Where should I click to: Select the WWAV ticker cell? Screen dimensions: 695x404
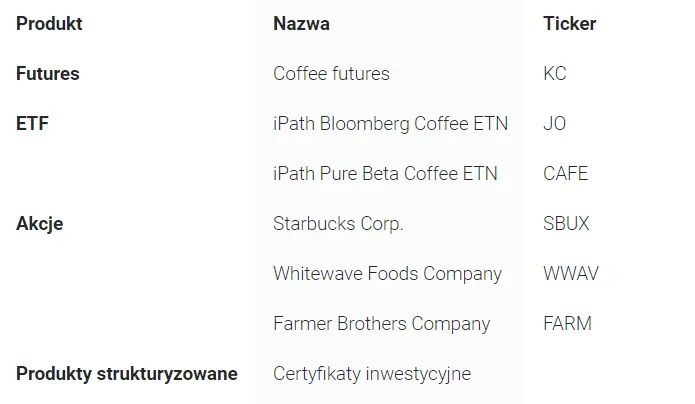pyautogui.click(x=571, y=274)
